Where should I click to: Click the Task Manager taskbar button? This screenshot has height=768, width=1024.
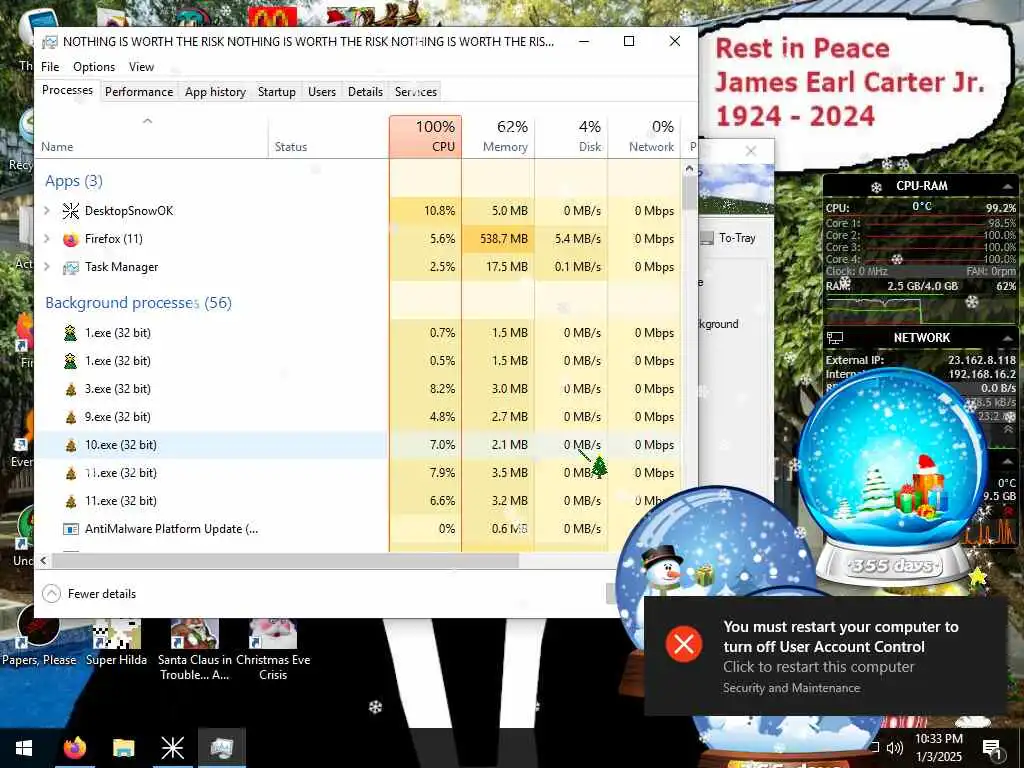click(x=221, y=748)
